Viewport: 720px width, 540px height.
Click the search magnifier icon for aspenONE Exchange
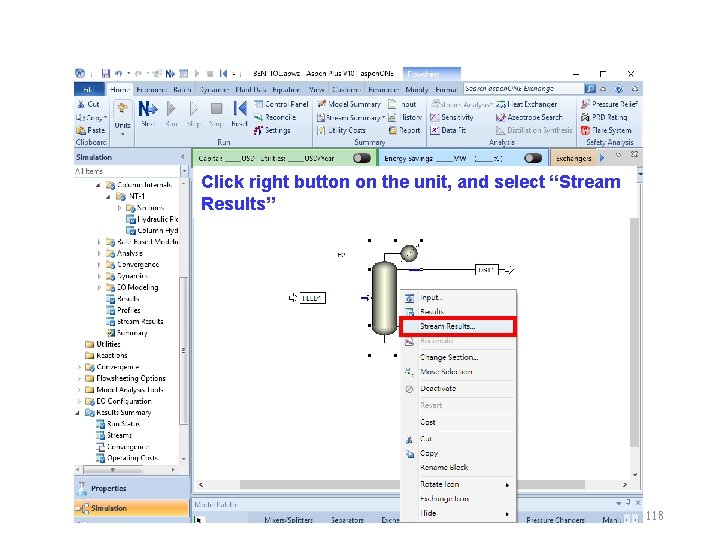click(590, 88)
